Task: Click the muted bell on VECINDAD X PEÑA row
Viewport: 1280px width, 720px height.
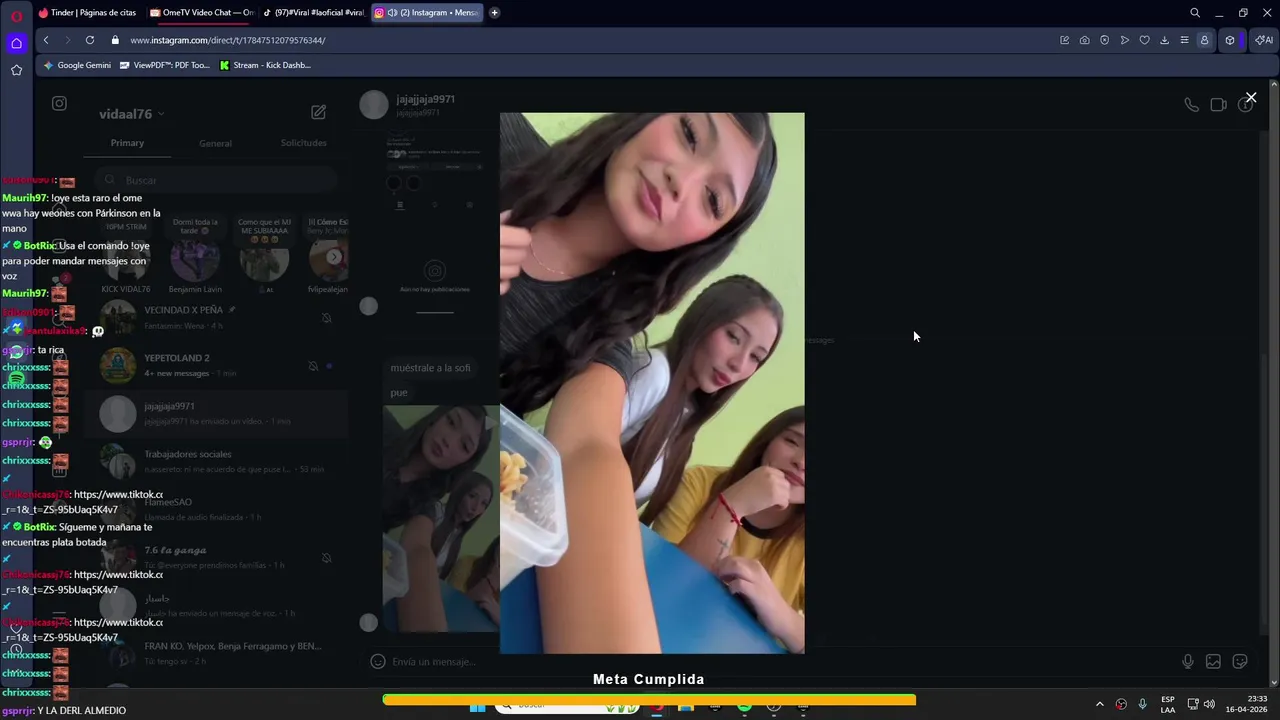Action: point(326,318)
